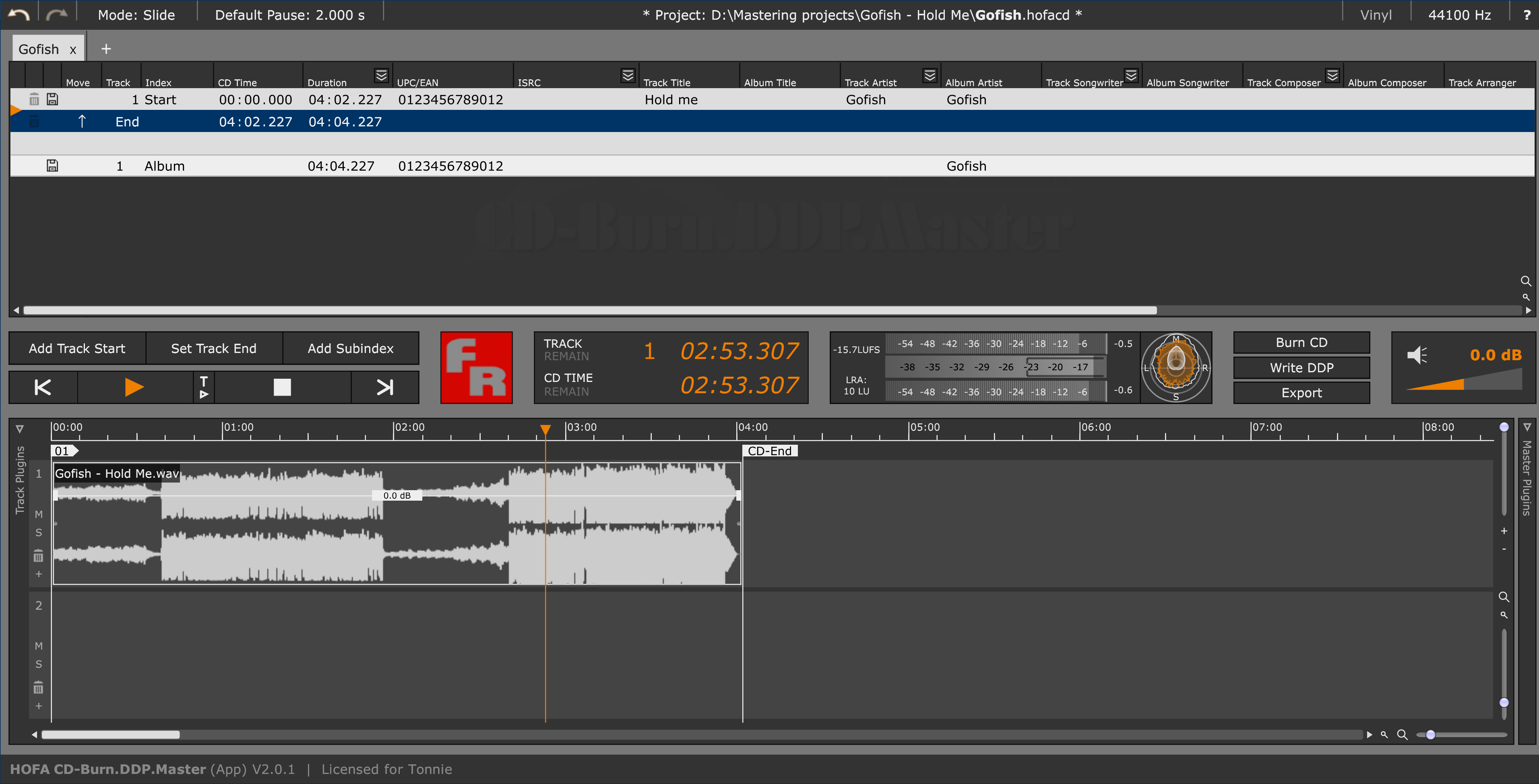Click the plus icon in lane 2
This screenshot has width=1539, height=784.
tap(38, 706)
